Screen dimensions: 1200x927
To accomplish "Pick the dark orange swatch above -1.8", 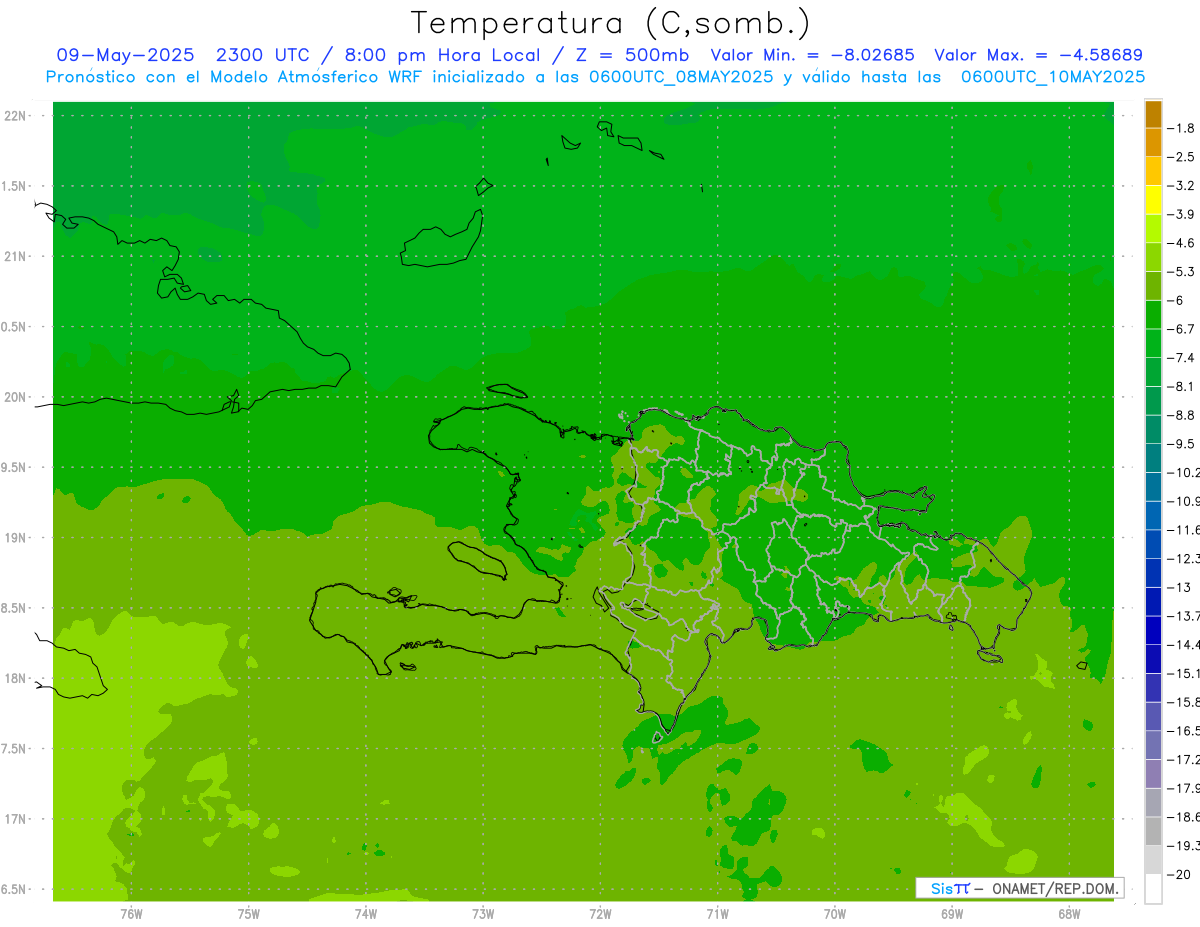I will (x=1153, y=114).
